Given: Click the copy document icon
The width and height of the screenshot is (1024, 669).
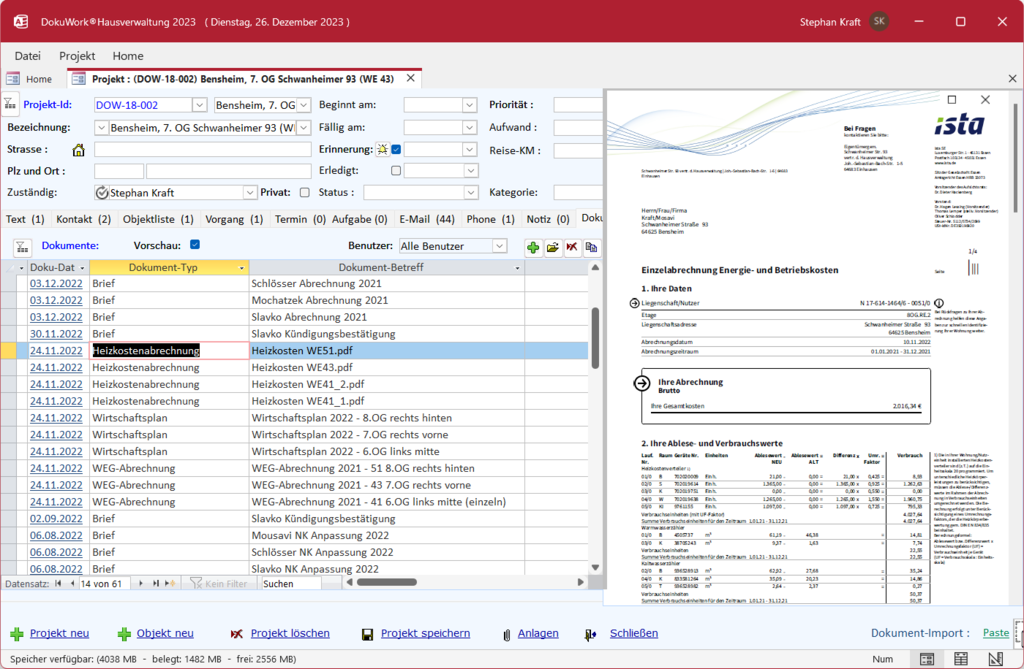Looking at the screenshot, I should 591,247.
